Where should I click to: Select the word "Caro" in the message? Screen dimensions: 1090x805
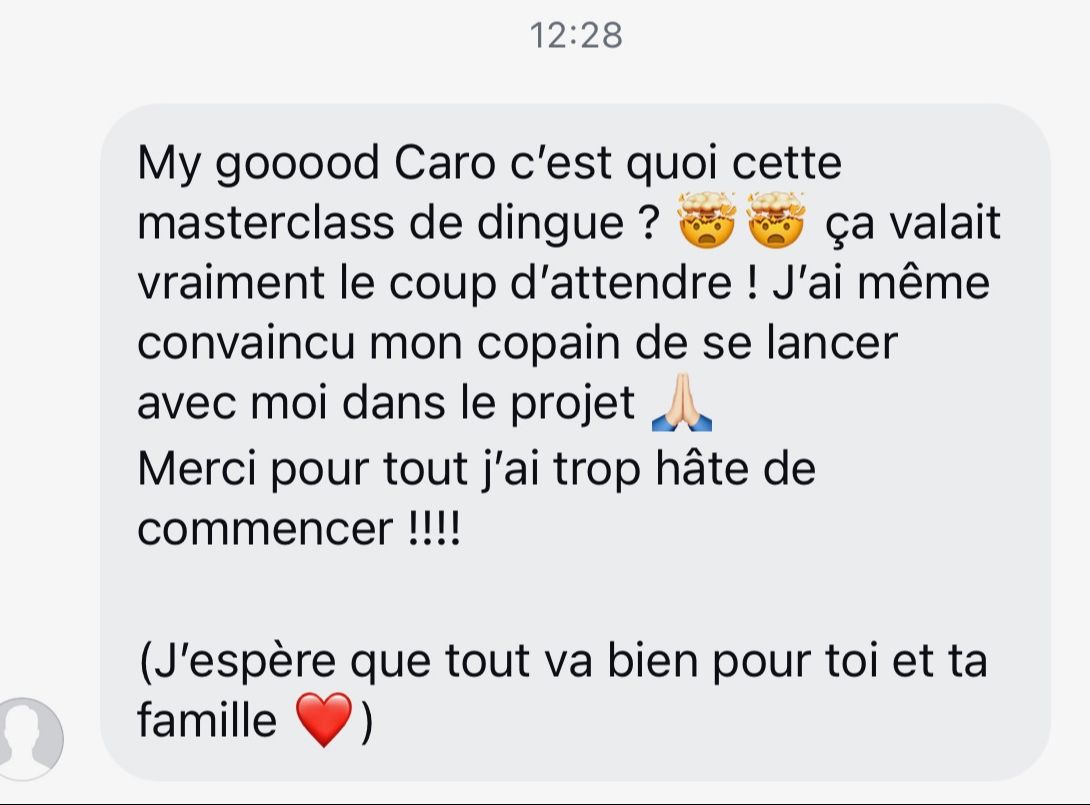(445, 163)
